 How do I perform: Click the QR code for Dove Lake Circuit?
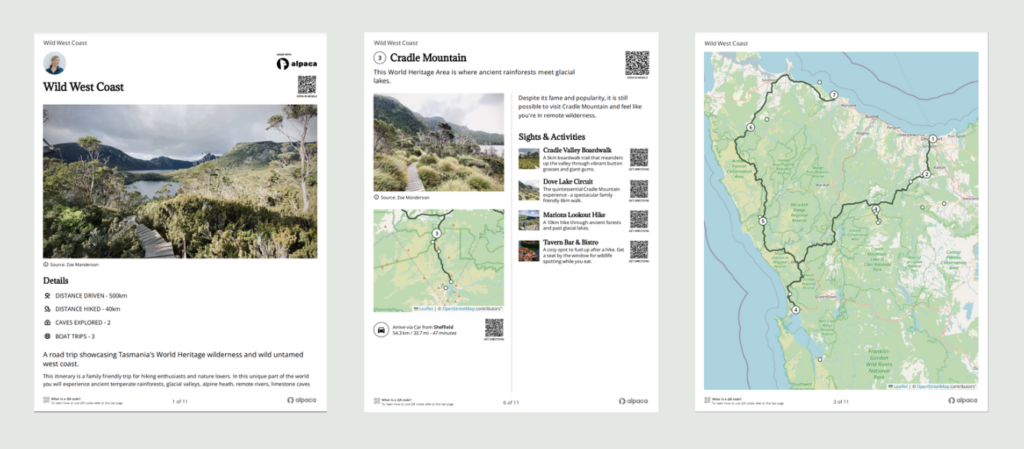pos(638,188)
